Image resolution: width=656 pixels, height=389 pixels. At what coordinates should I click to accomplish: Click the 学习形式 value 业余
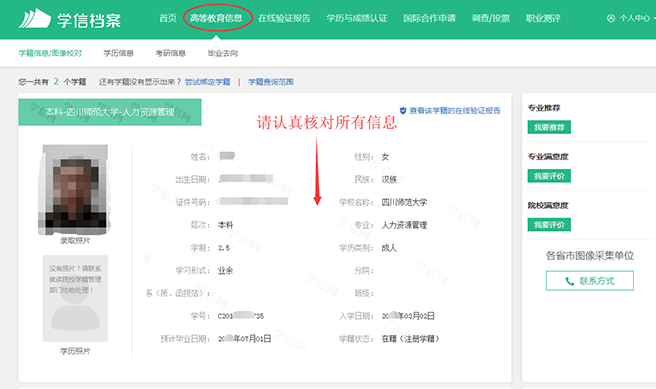(226, 271)
